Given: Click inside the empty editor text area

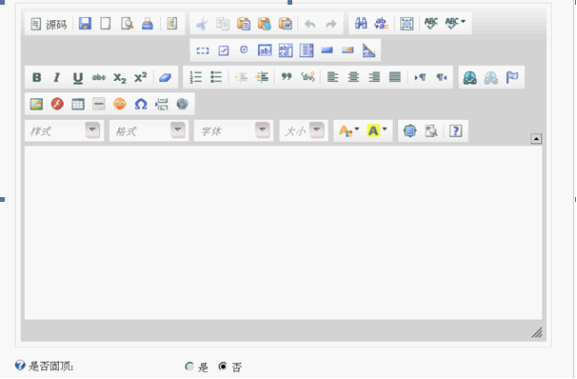Looking at the screenshot, I should pos(283,233).
